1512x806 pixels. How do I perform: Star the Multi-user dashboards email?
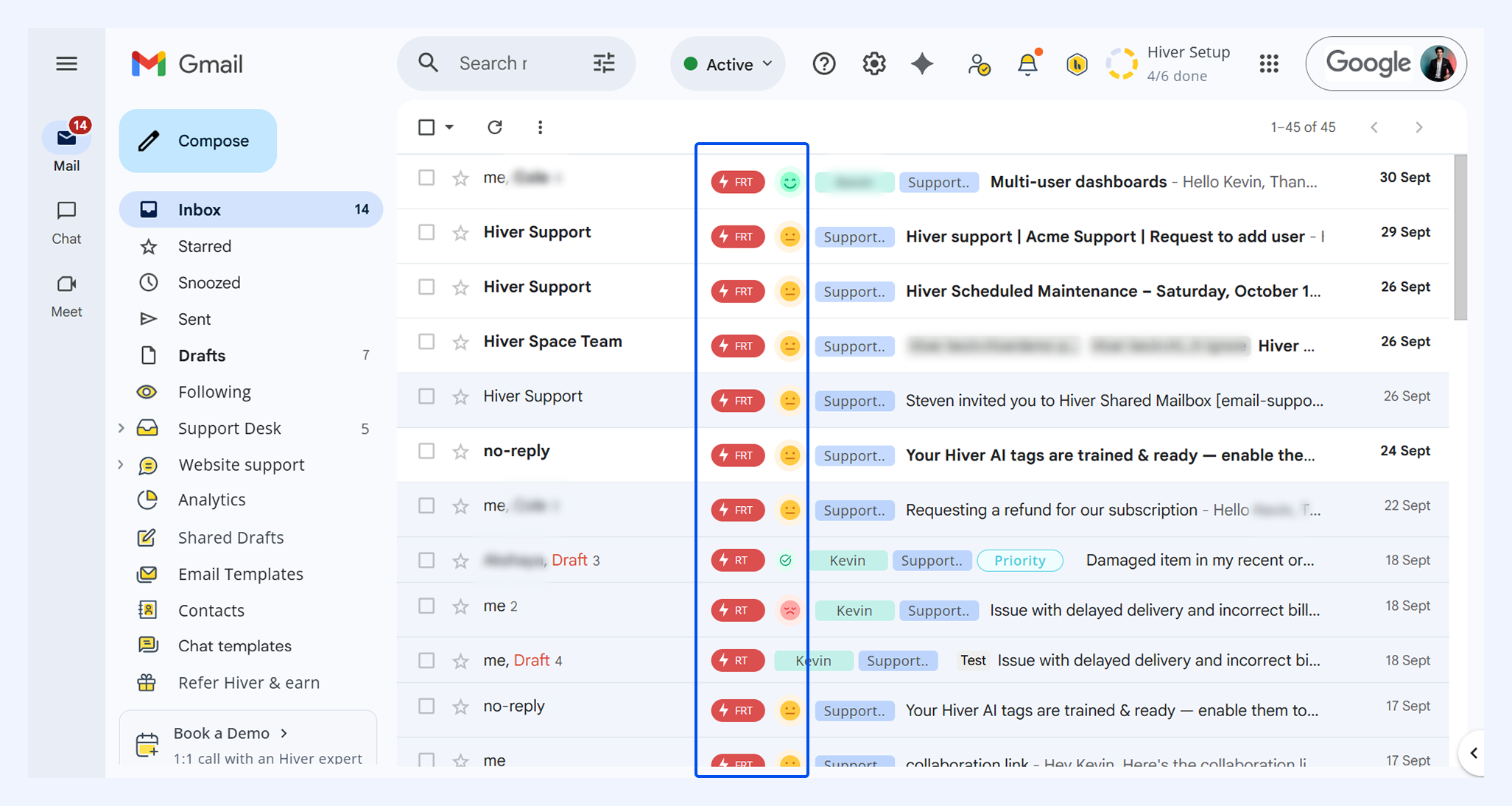tap(460, 178)
